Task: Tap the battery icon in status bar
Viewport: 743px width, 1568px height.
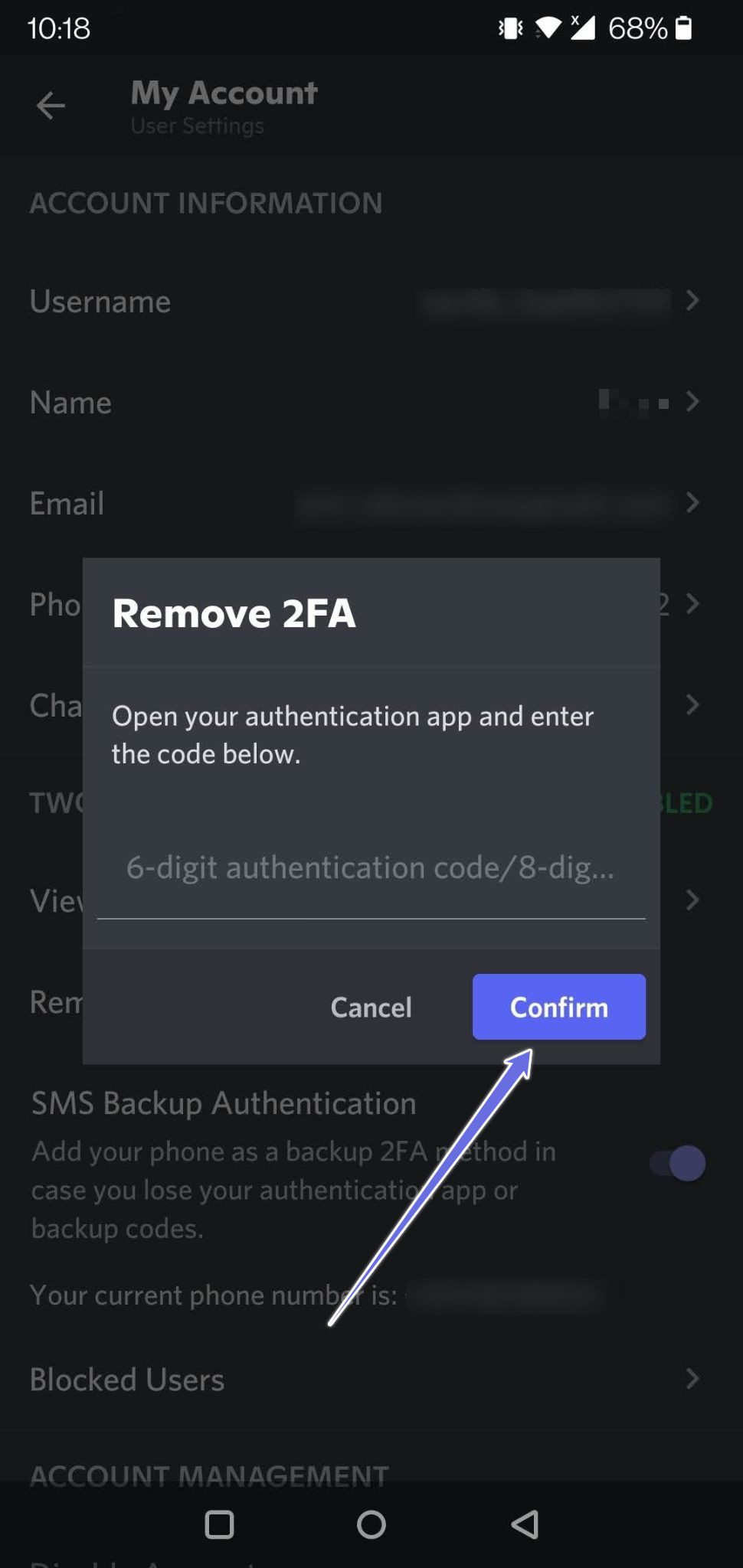Action: tap(684, 28)
